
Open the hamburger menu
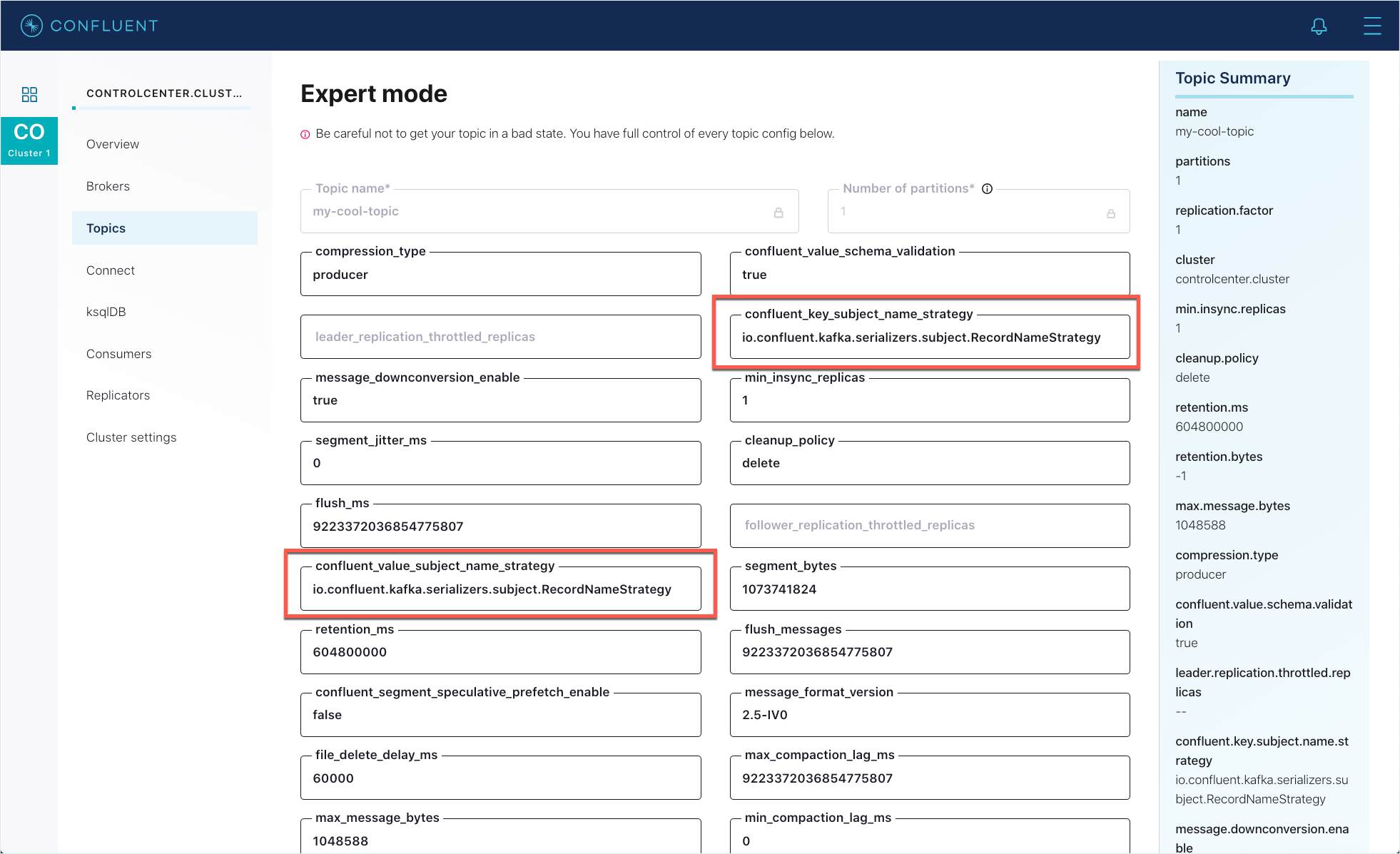[x=1372, y=26]
